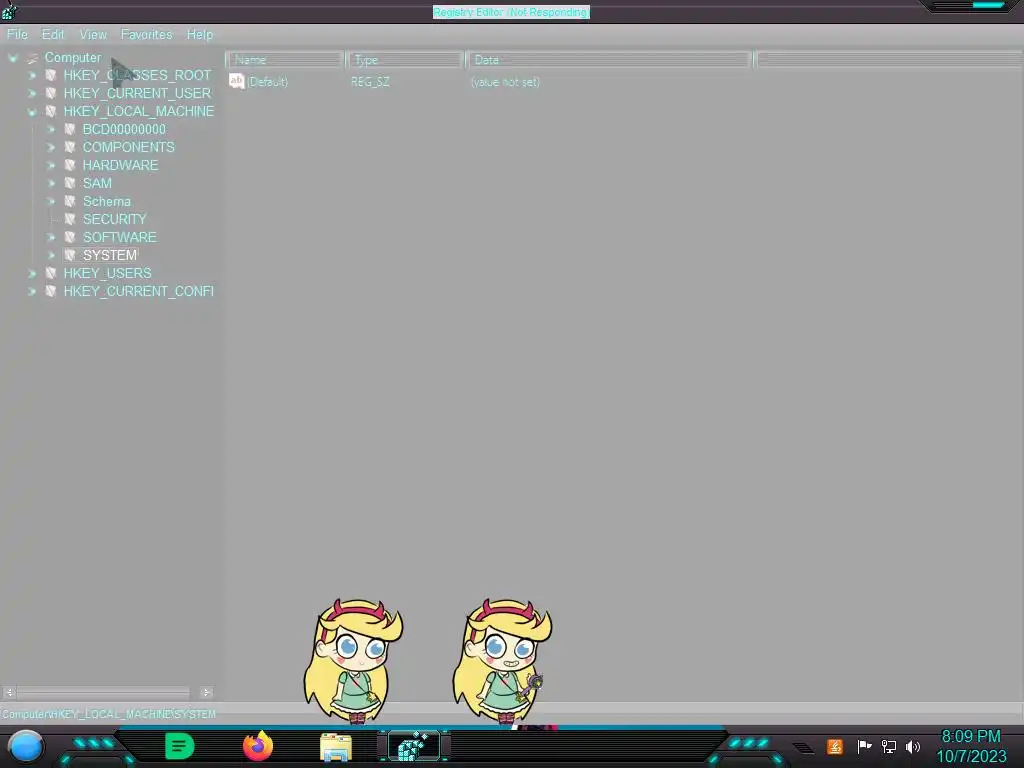The height and width of the screenshot is (768, 1024).
Task: Select the SAM key
Action: point(97,184)
